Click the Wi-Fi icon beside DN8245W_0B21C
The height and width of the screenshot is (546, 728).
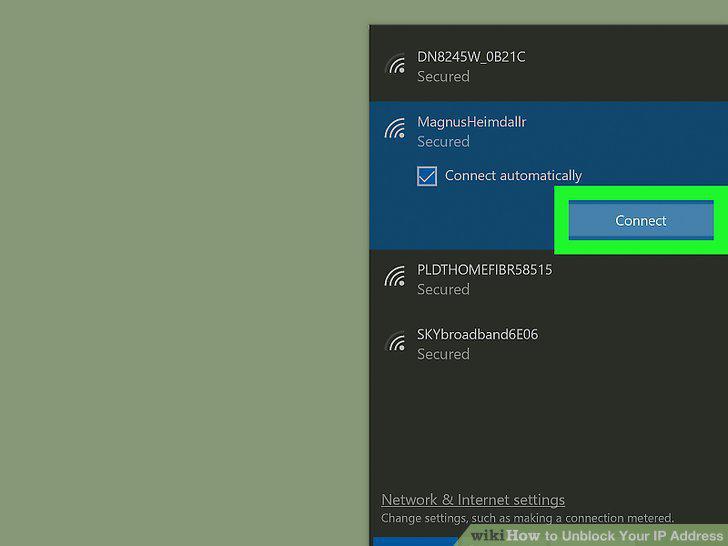tap(395, 65)
